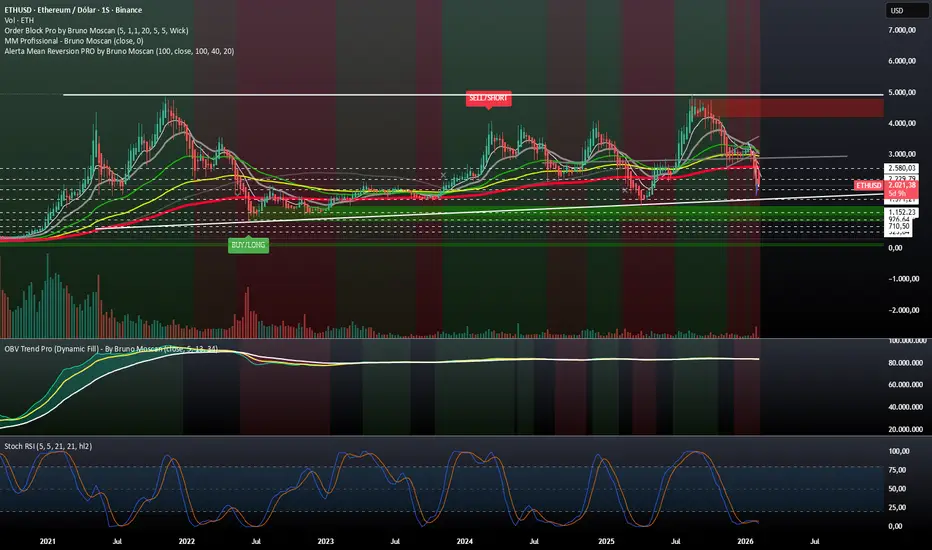Select the MM Profissional indicator legend
This screenshot has width=932, height=550.
point(74,41)
